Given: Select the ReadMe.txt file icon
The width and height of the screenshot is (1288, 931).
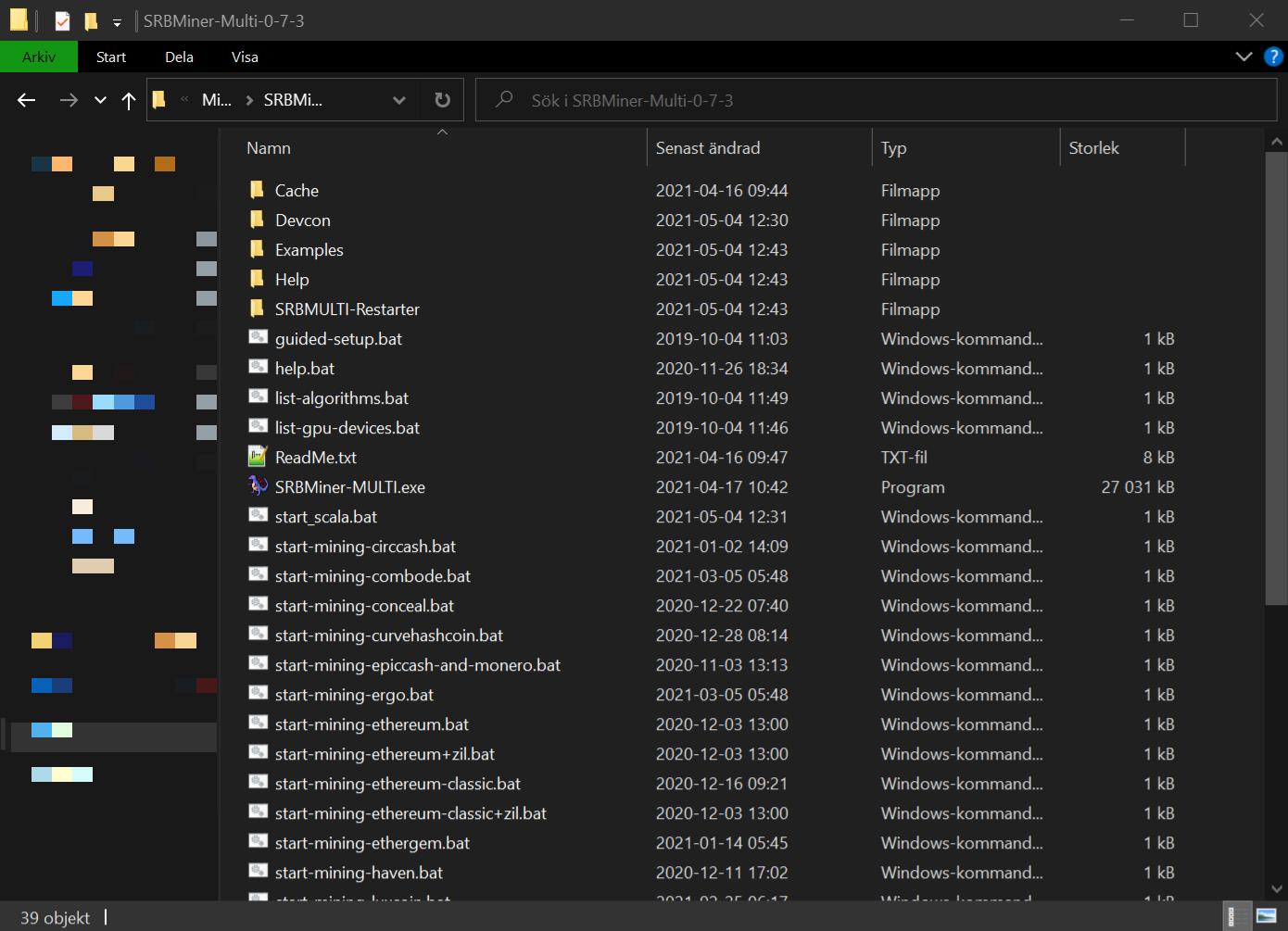Looking at the screenshot, I should pyautogui.click(x=258, y=457).
